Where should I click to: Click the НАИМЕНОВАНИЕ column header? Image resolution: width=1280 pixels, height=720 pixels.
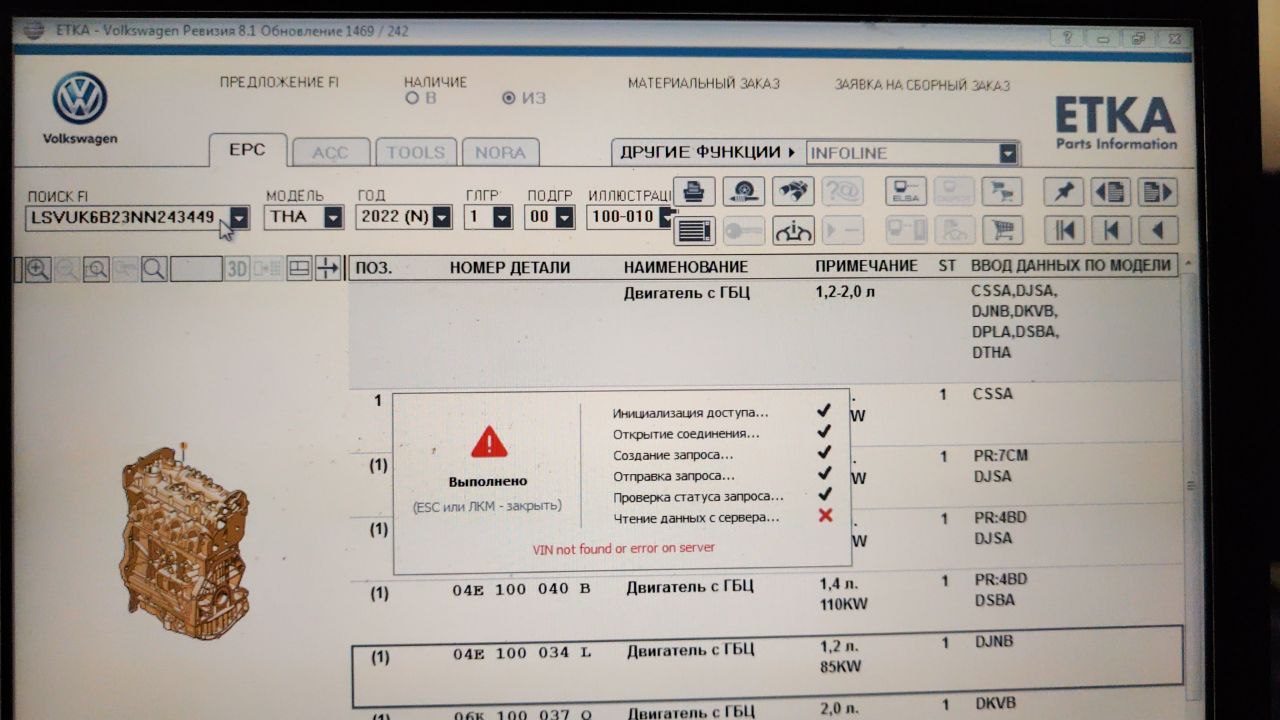pos(686,267)
